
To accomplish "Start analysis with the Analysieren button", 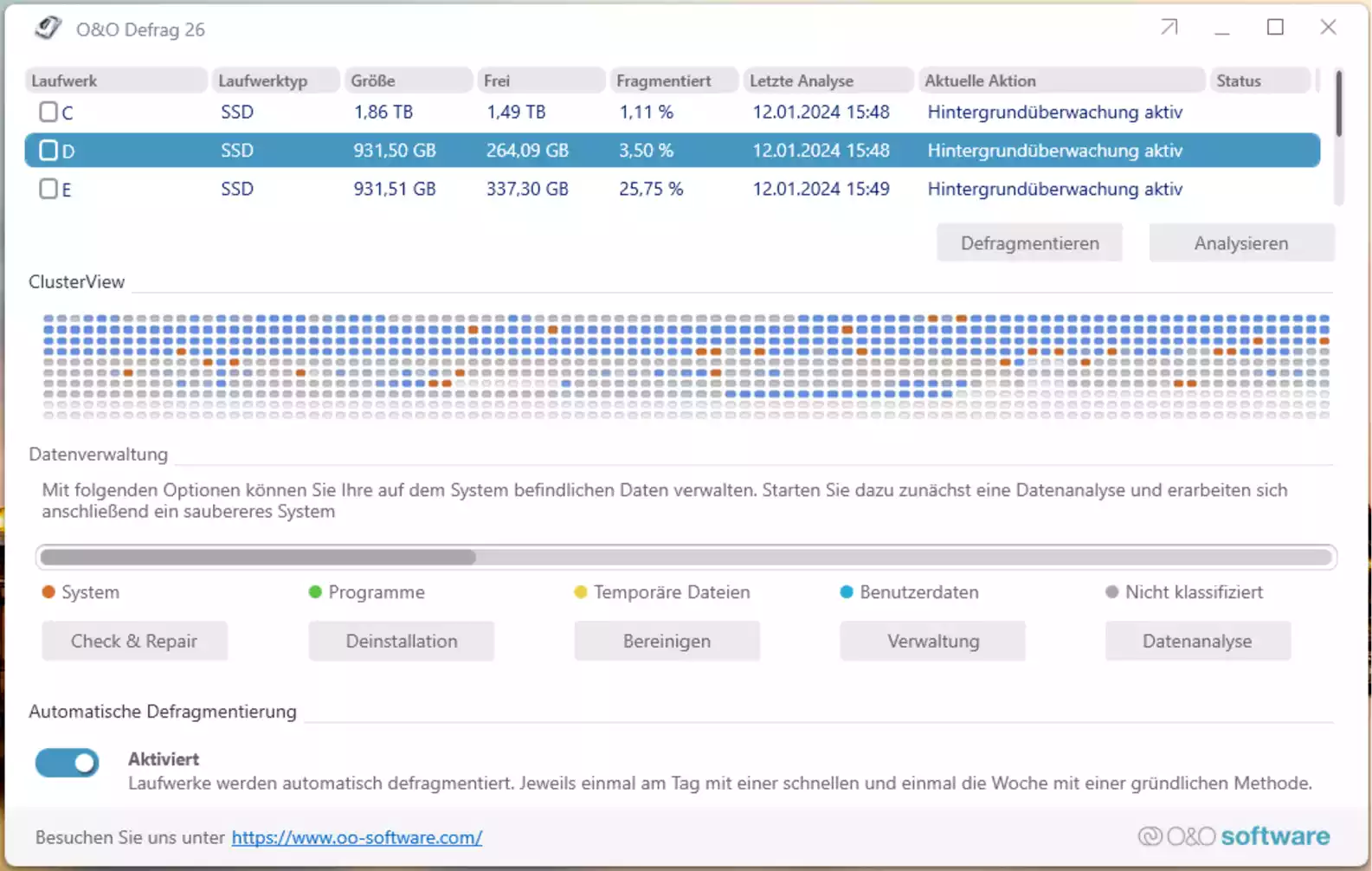I will 1240,243.
